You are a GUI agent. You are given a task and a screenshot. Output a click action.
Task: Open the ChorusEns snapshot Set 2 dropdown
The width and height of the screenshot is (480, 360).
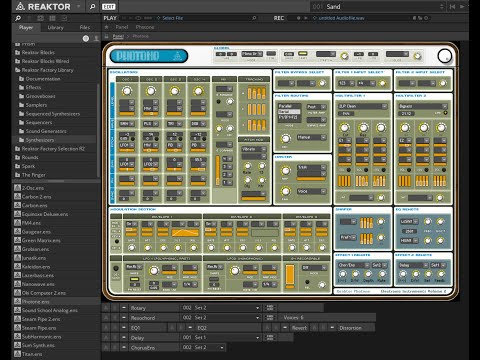(x=203, y=348)
